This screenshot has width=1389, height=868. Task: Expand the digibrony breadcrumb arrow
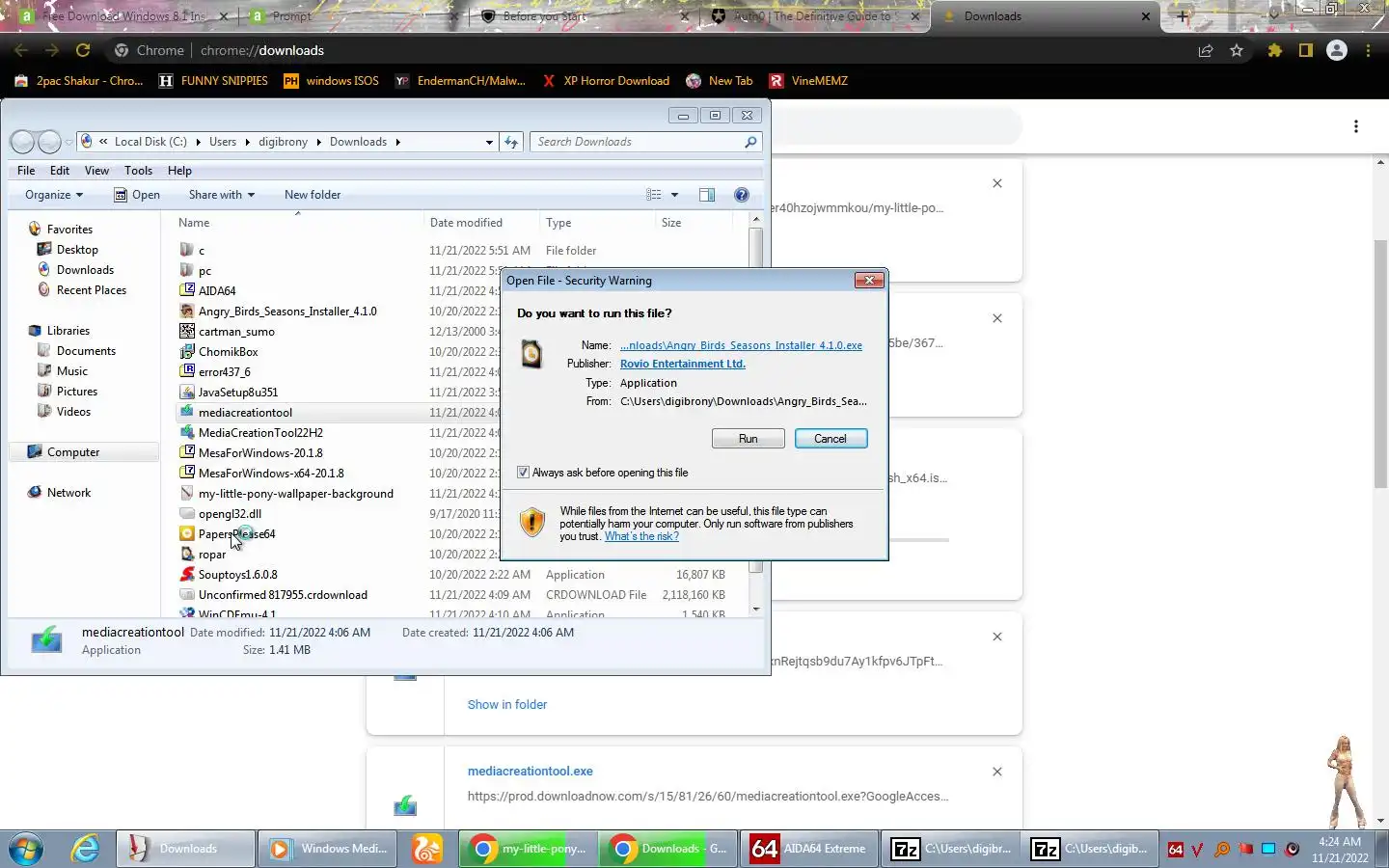(x=318, y=142)
